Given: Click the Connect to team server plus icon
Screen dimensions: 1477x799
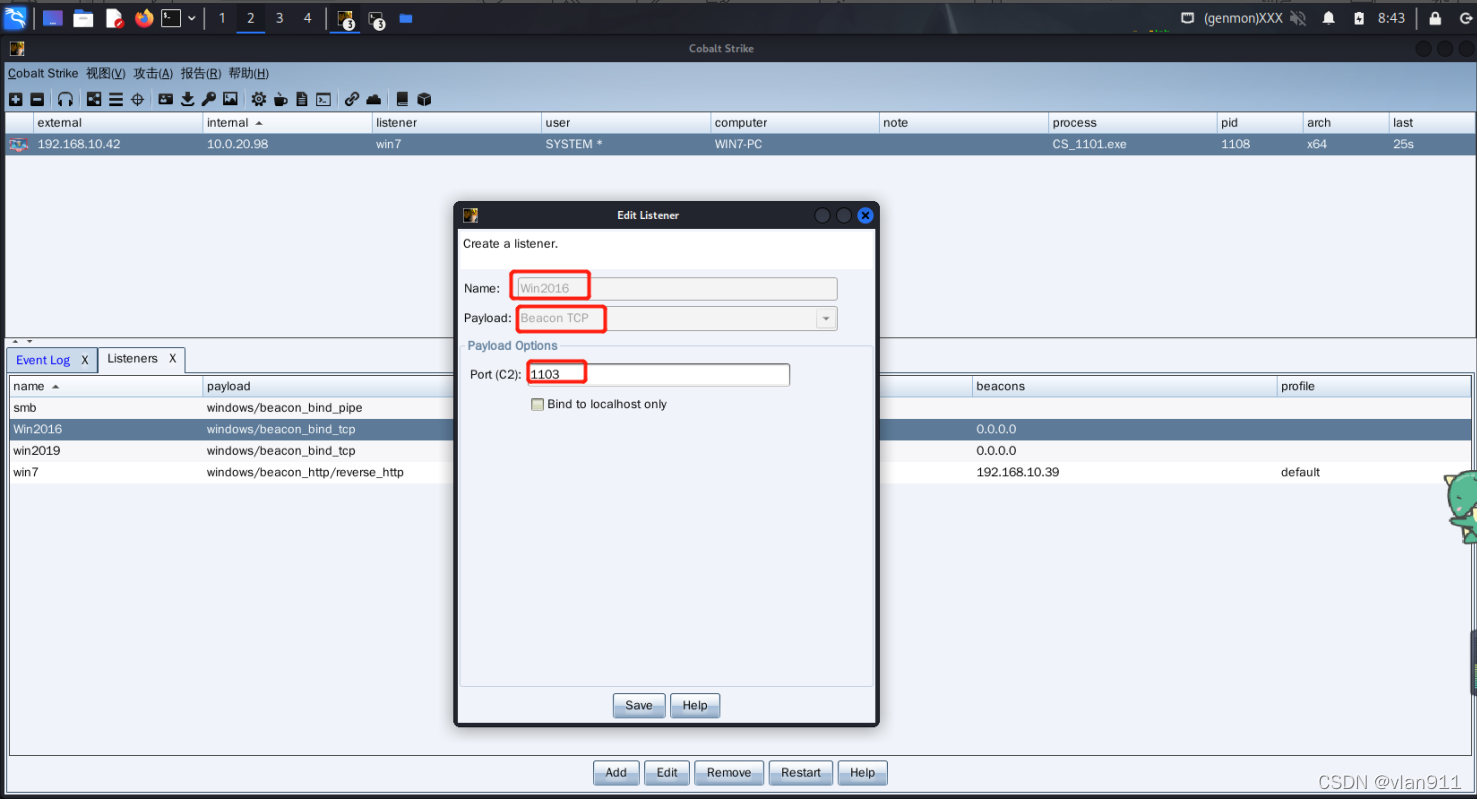Looking at the screenshot, I should click(x=15, y=99).
